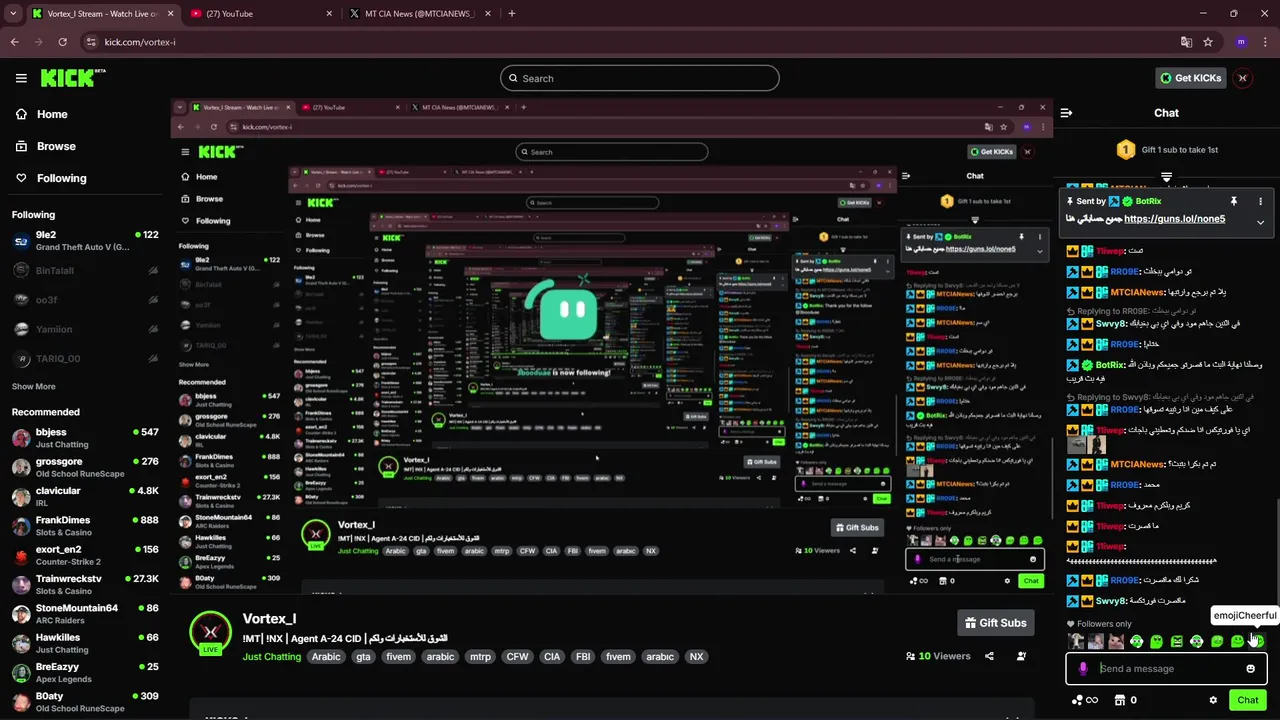Insert the emojiCheerful emote
Image resolution: width=1280 pixels, height=720 pixels.
[1257, 641]
